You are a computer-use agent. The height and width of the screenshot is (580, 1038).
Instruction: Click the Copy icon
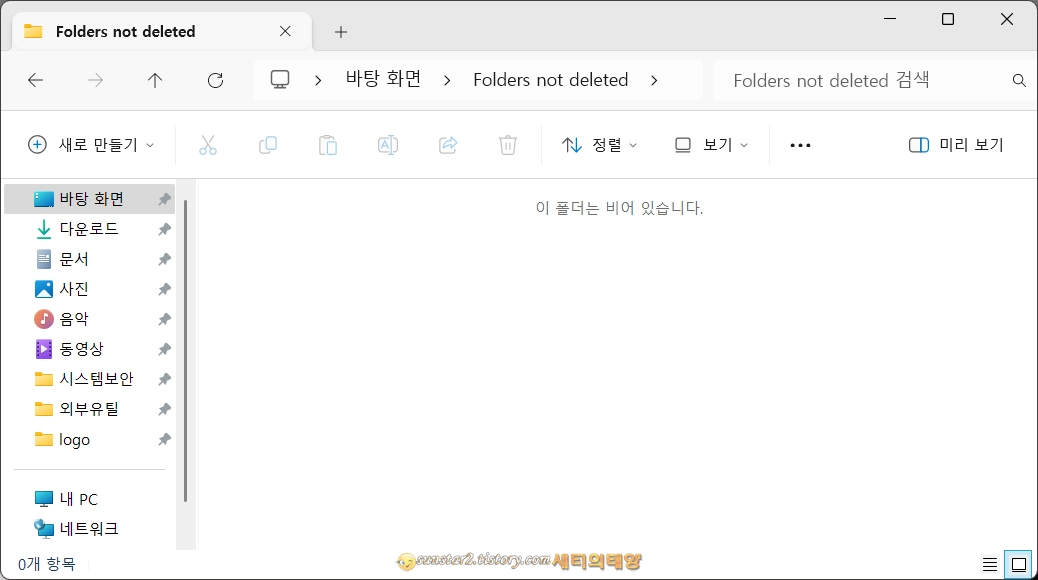268,145
